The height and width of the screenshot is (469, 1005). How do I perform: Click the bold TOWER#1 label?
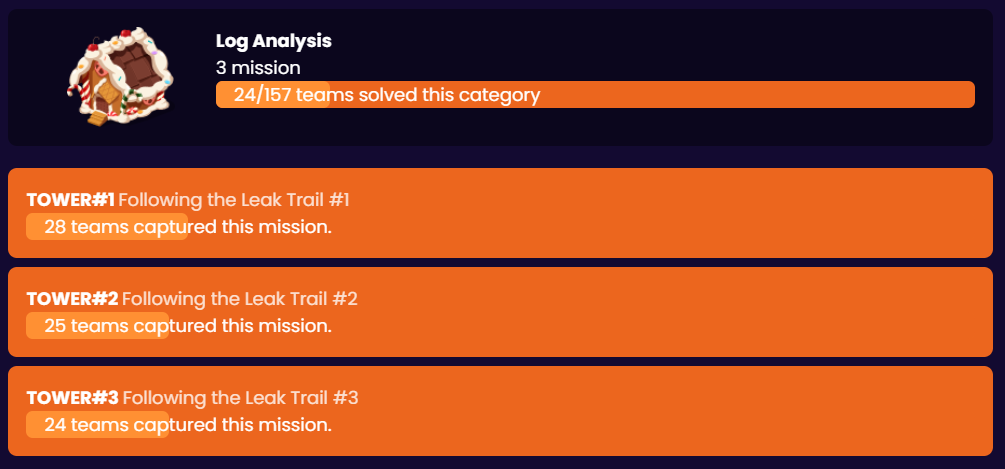[x=71, y=200]
